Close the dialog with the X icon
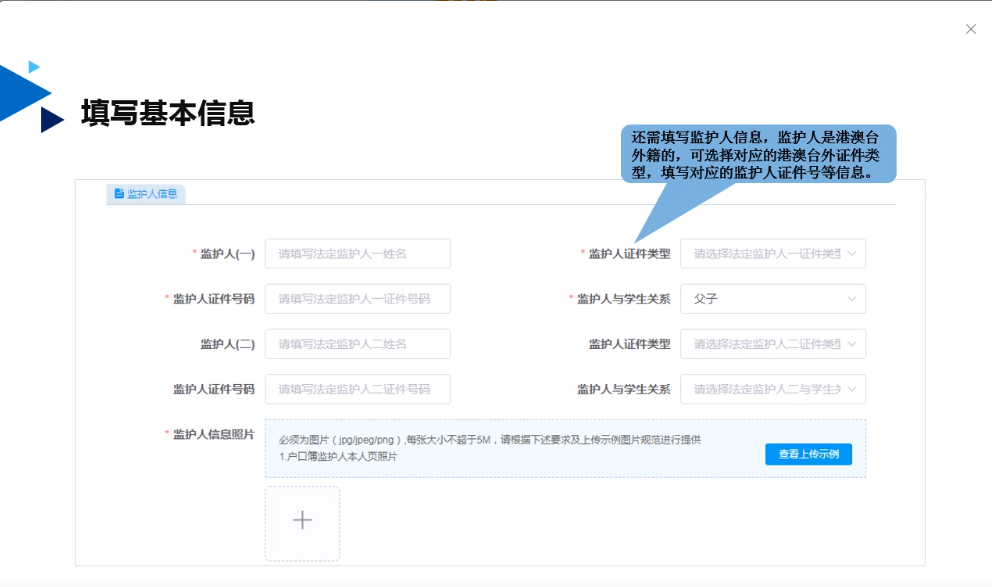Image resolution: width=992 pixels, height=587 pixels. (970, 29)
